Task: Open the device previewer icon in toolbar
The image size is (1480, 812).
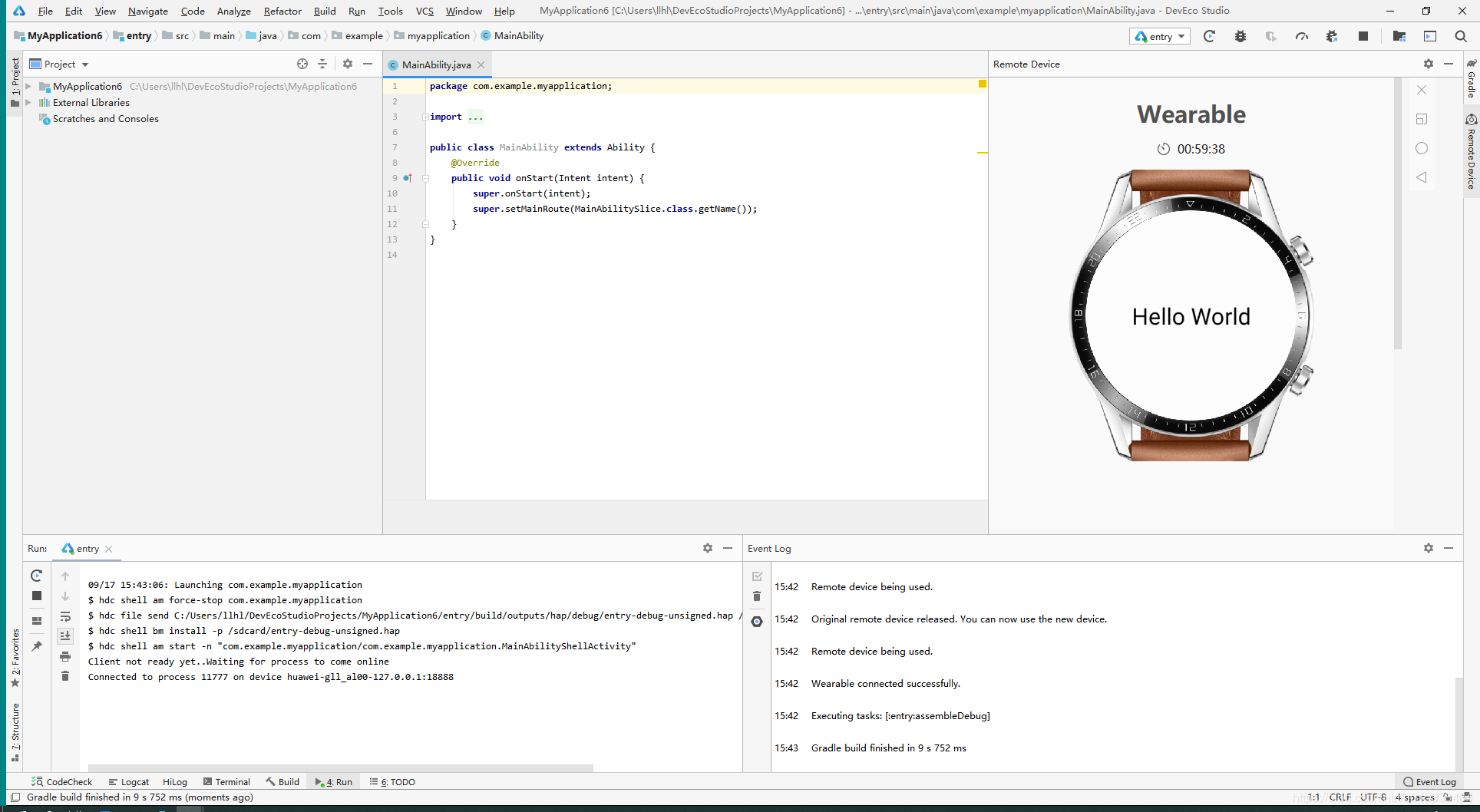Action: click(x=1430, y=36)
